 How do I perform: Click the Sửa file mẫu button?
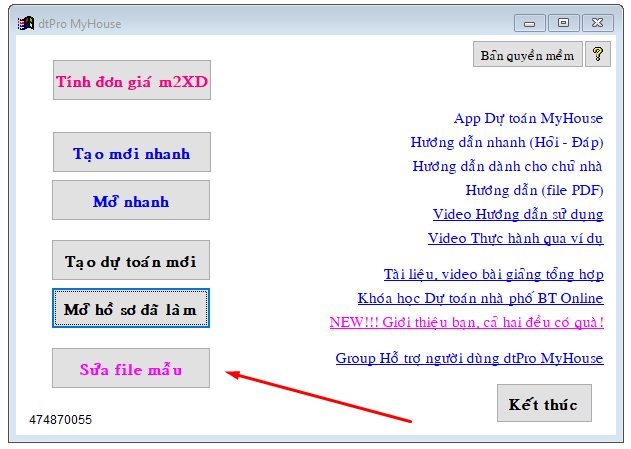131,368
